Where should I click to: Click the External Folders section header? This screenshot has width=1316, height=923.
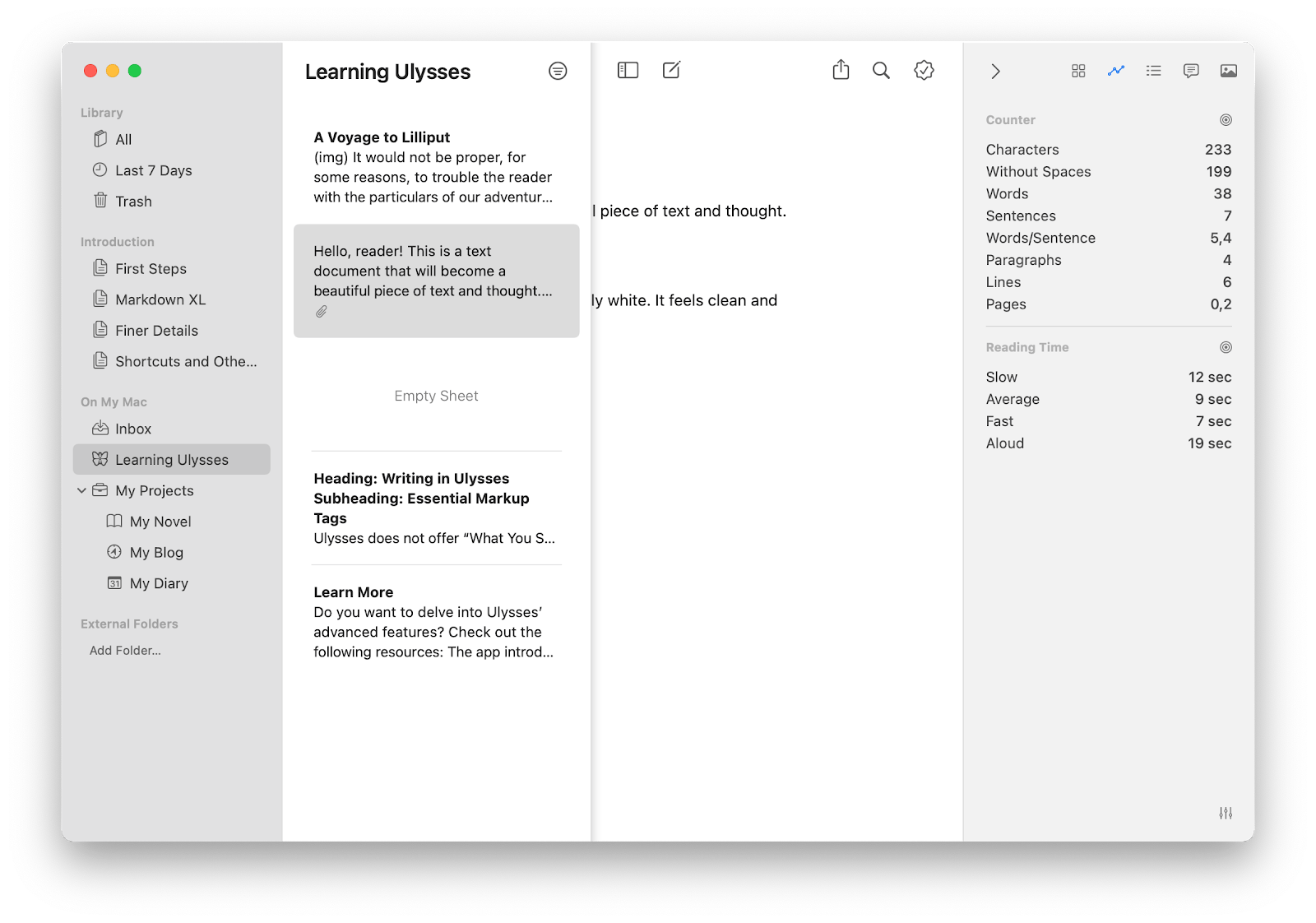[129, 624]
